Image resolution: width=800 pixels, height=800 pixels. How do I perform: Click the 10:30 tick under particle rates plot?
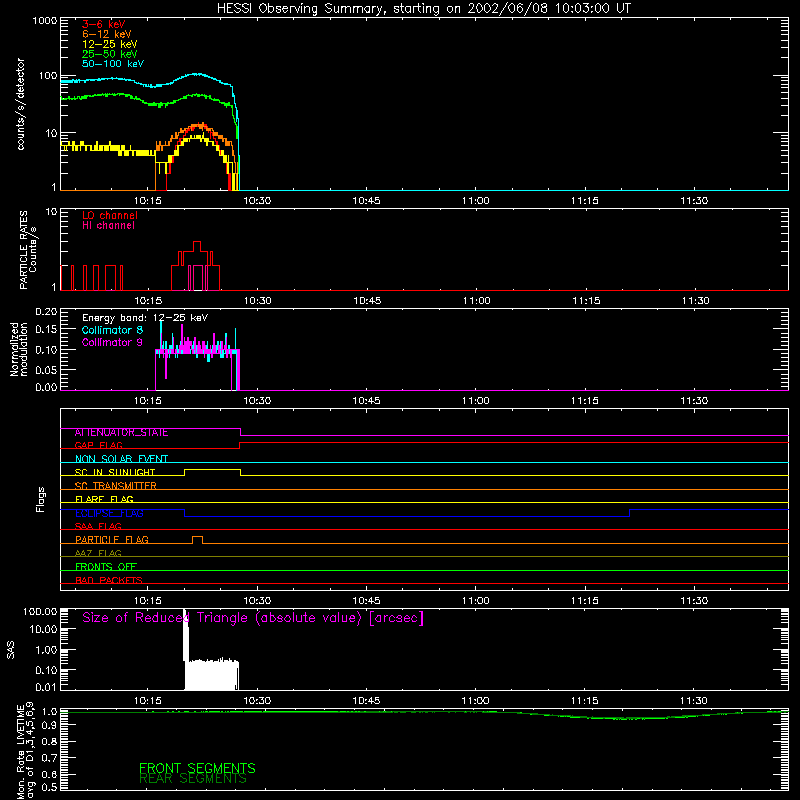click(x=258, y=301)
